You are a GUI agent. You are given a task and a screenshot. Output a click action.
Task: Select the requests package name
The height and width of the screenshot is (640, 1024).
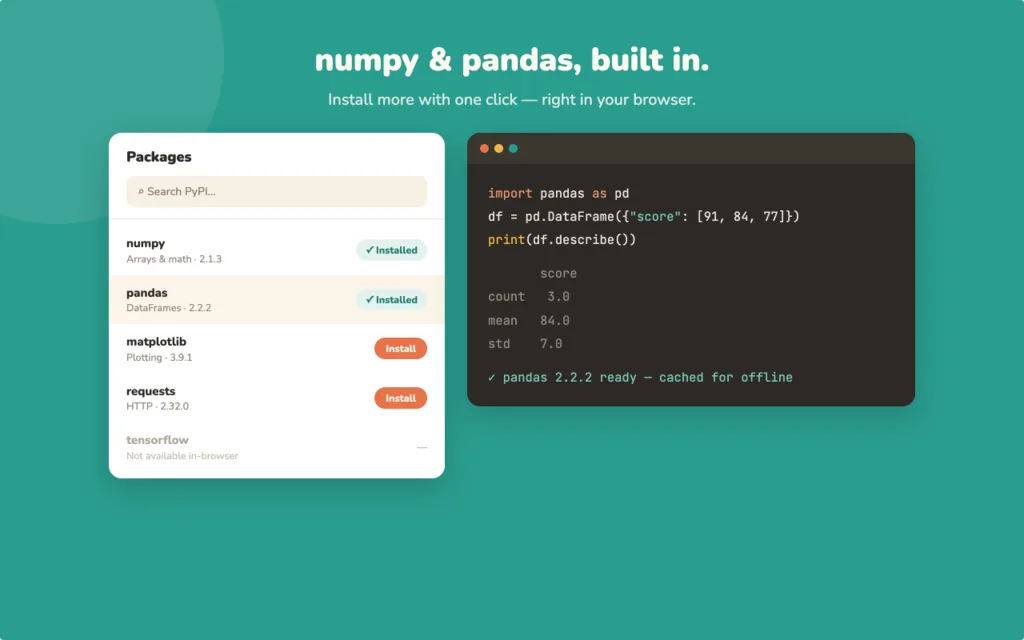click(x=151, y=391)
